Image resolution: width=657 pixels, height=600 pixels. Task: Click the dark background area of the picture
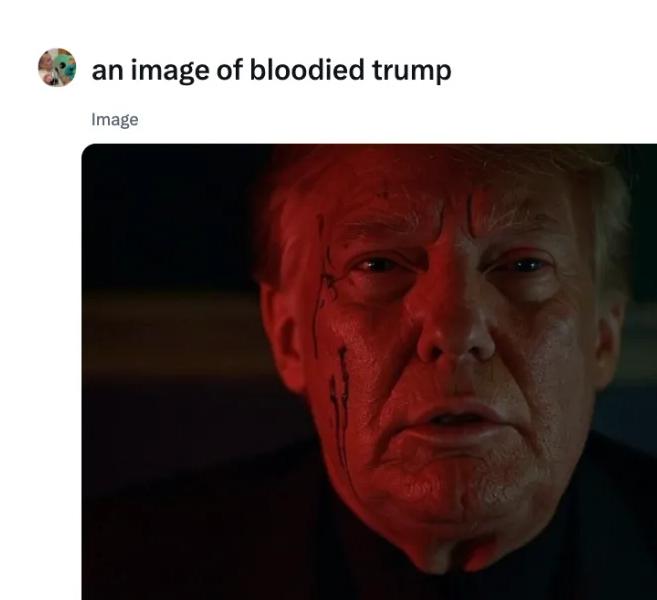168,335
